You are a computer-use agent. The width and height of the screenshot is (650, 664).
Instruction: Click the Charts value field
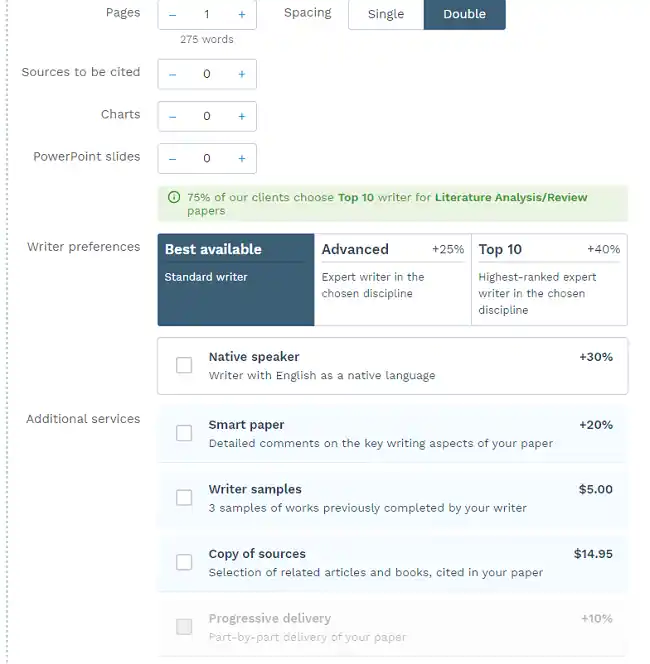[x=207, y=116]
